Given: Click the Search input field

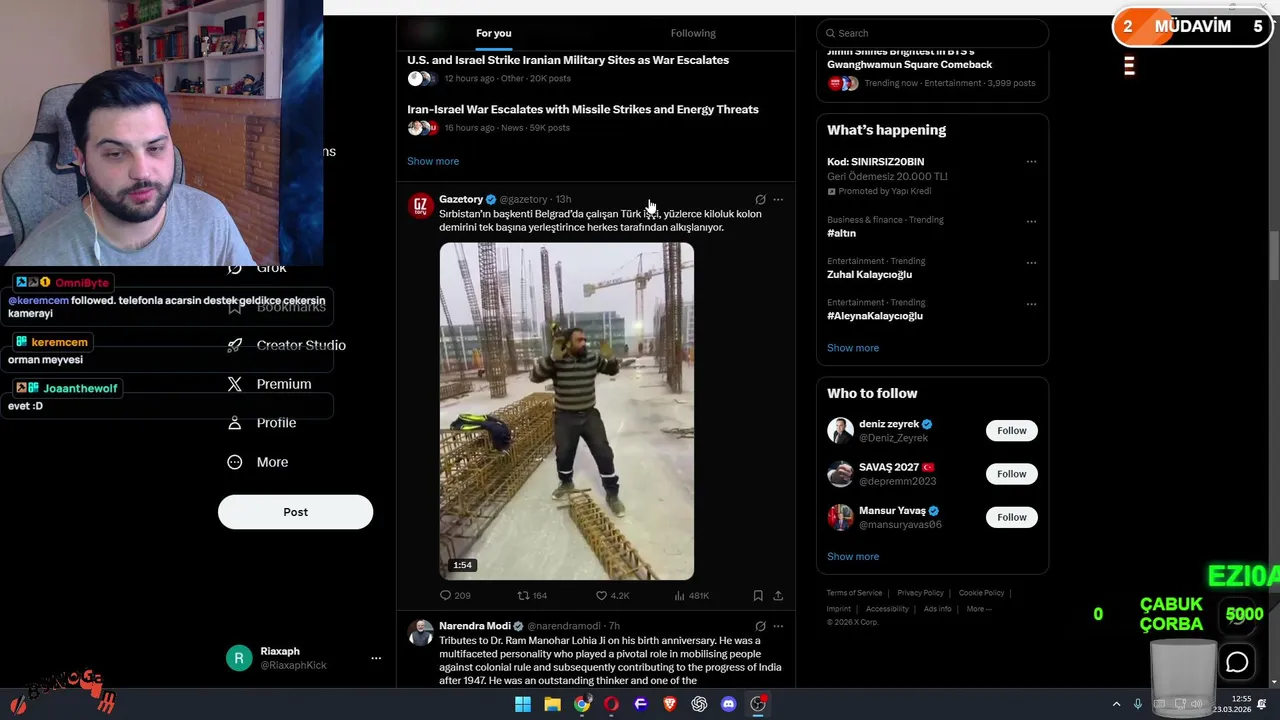Looking at the screenshot, I should click(x=933, y=33).
